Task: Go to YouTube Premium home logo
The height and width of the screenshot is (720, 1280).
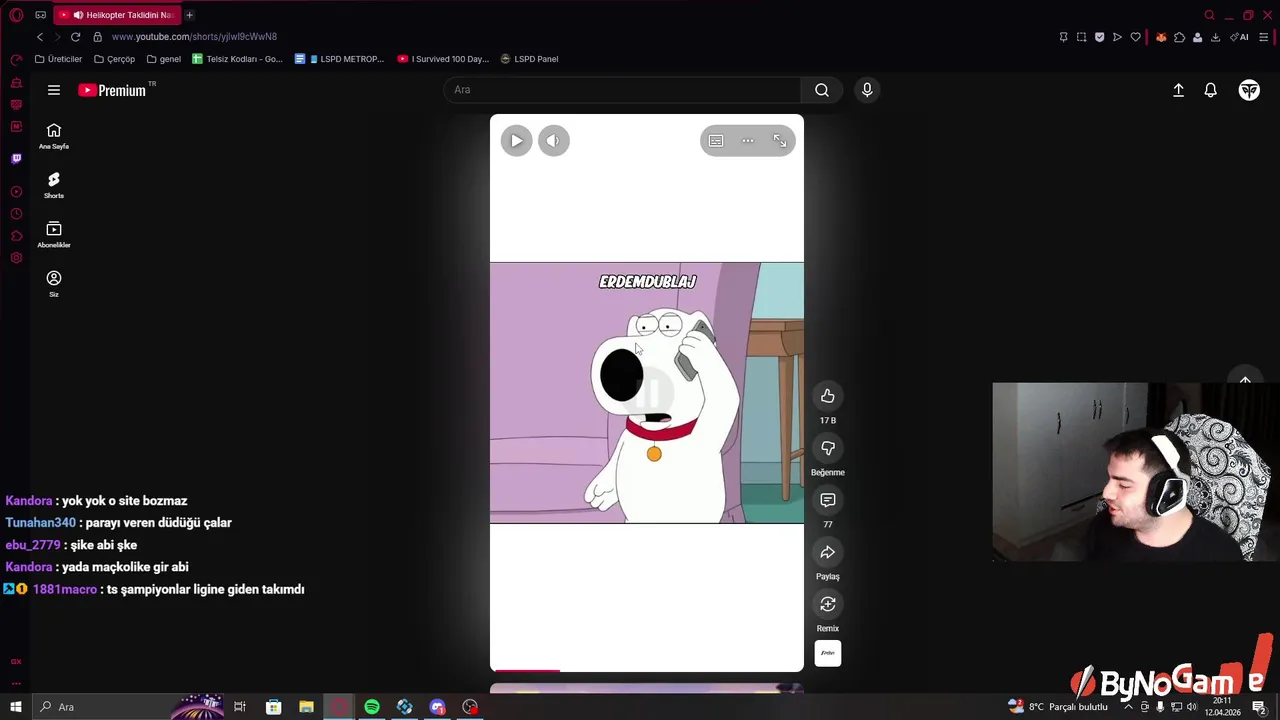Action: [113, 90]
